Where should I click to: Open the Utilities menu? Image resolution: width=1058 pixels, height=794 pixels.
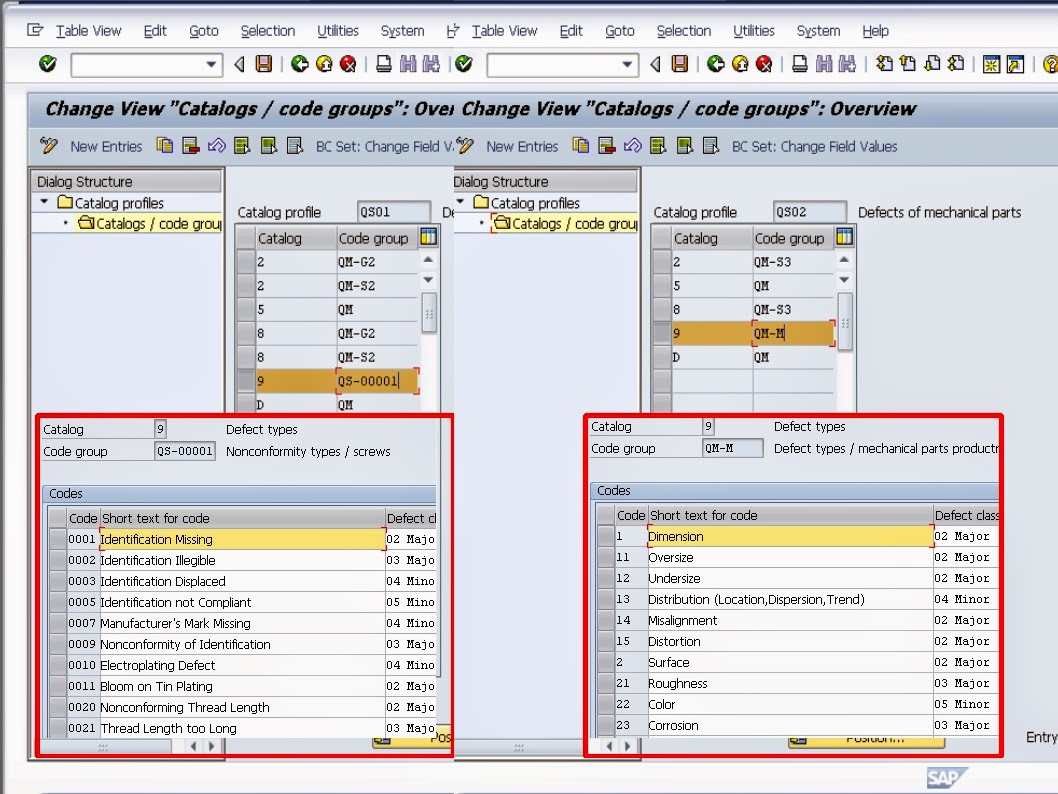point(337,31)
